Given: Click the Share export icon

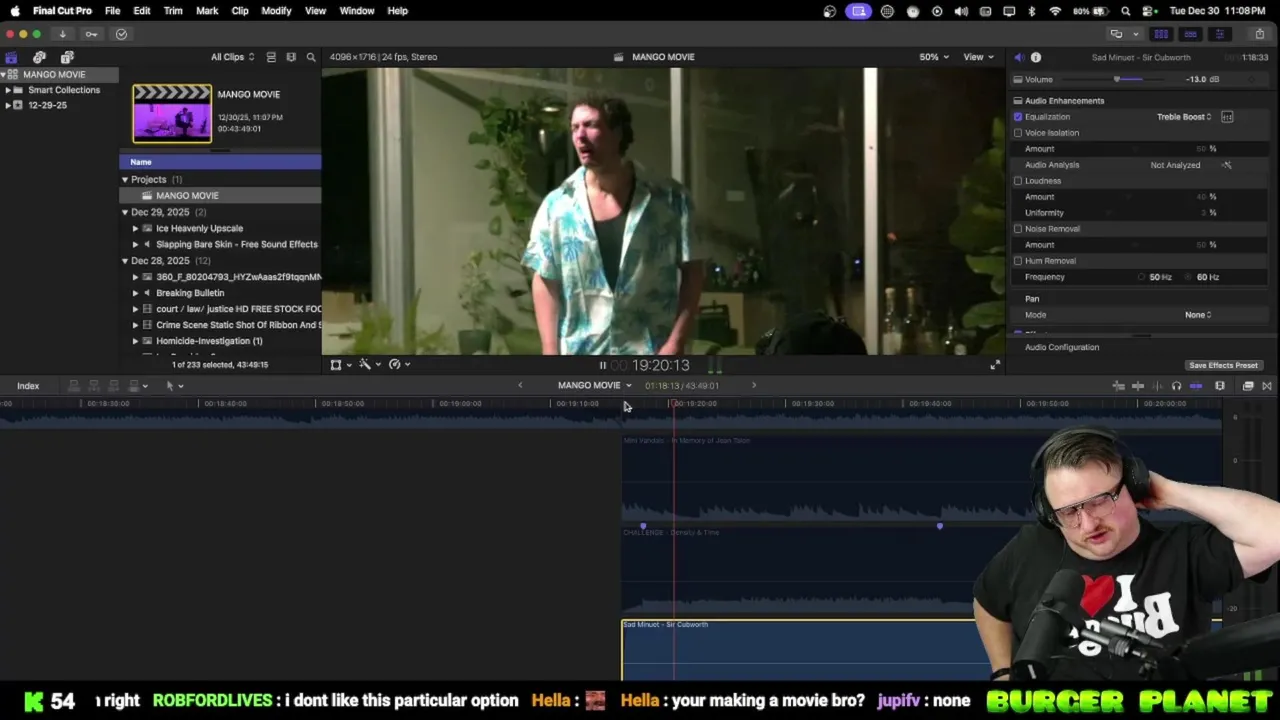Looking at the screenshot, I should [1259, 34].
